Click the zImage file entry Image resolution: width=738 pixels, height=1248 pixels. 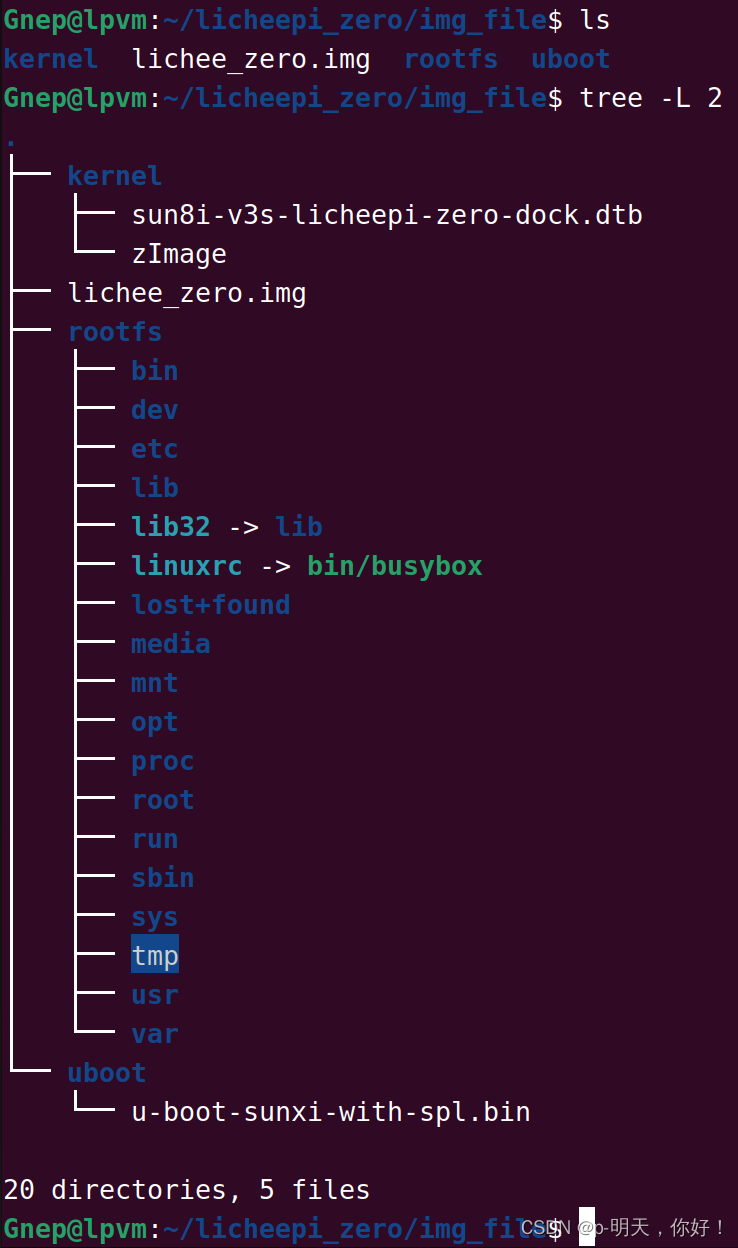(178, 254)
